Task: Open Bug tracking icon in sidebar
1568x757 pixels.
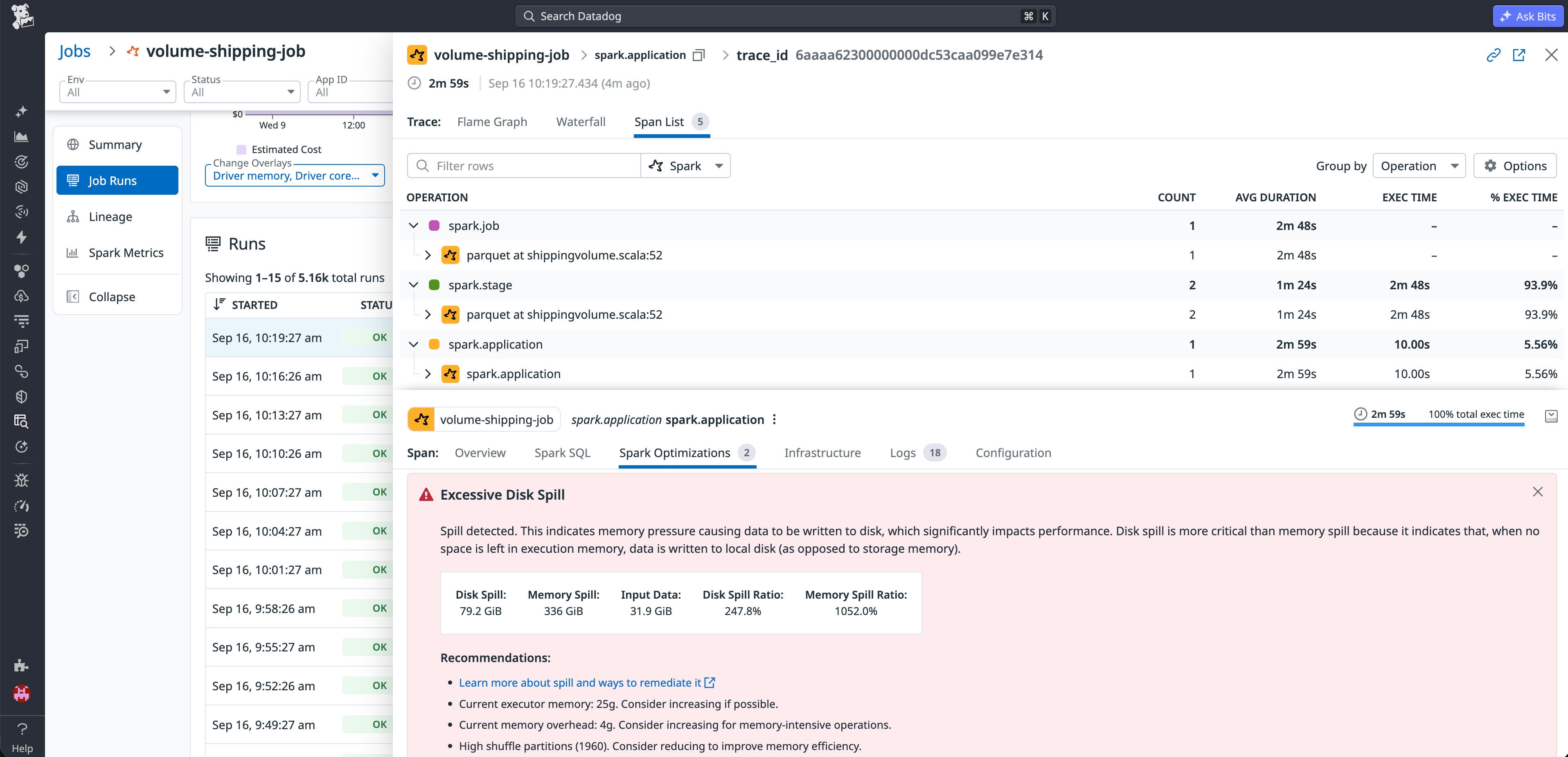Action: [x=22, y=481]
